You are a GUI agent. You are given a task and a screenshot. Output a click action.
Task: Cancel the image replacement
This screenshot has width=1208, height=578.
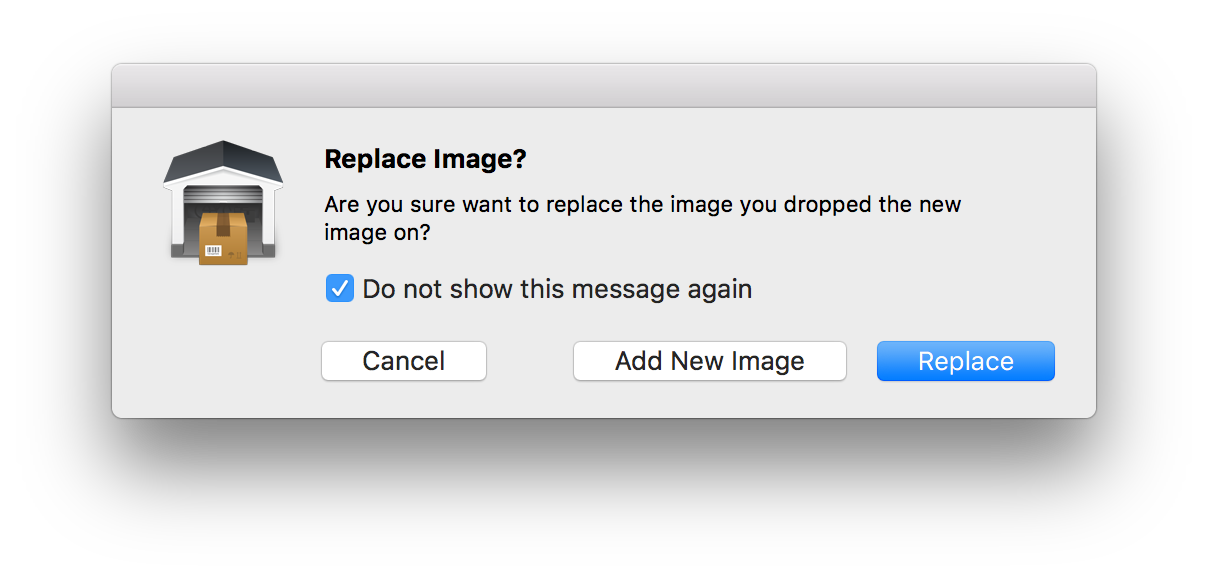pos(404,361)
